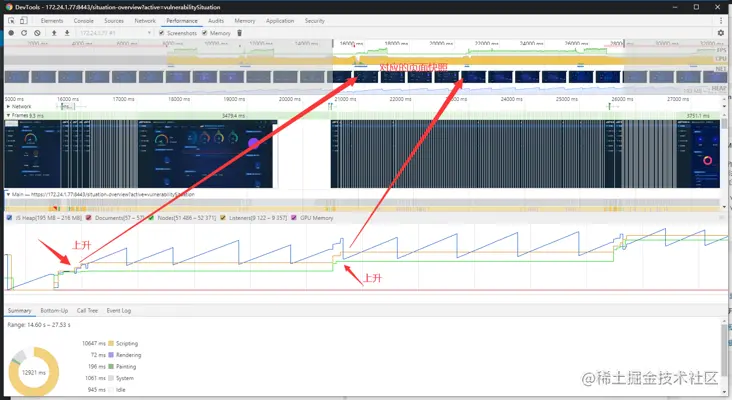
Task: Click the reload and profile icon
Action: point(24,33)
